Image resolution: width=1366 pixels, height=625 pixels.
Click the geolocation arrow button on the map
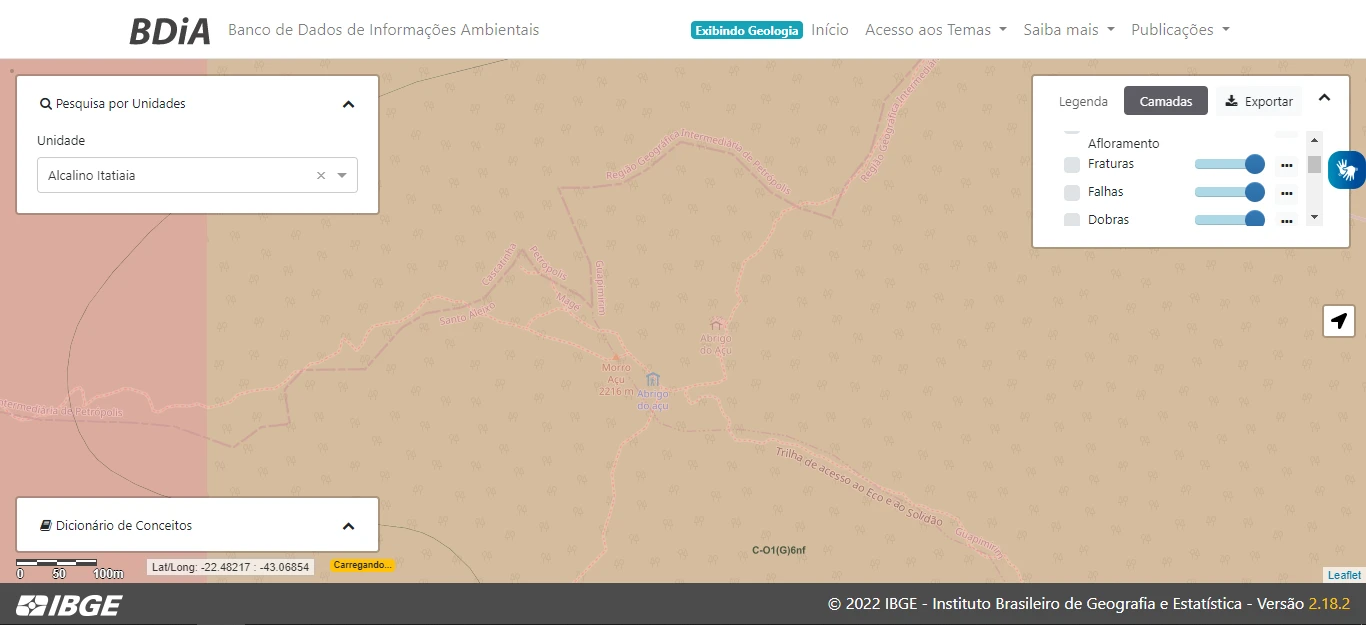pos(1339,321)
